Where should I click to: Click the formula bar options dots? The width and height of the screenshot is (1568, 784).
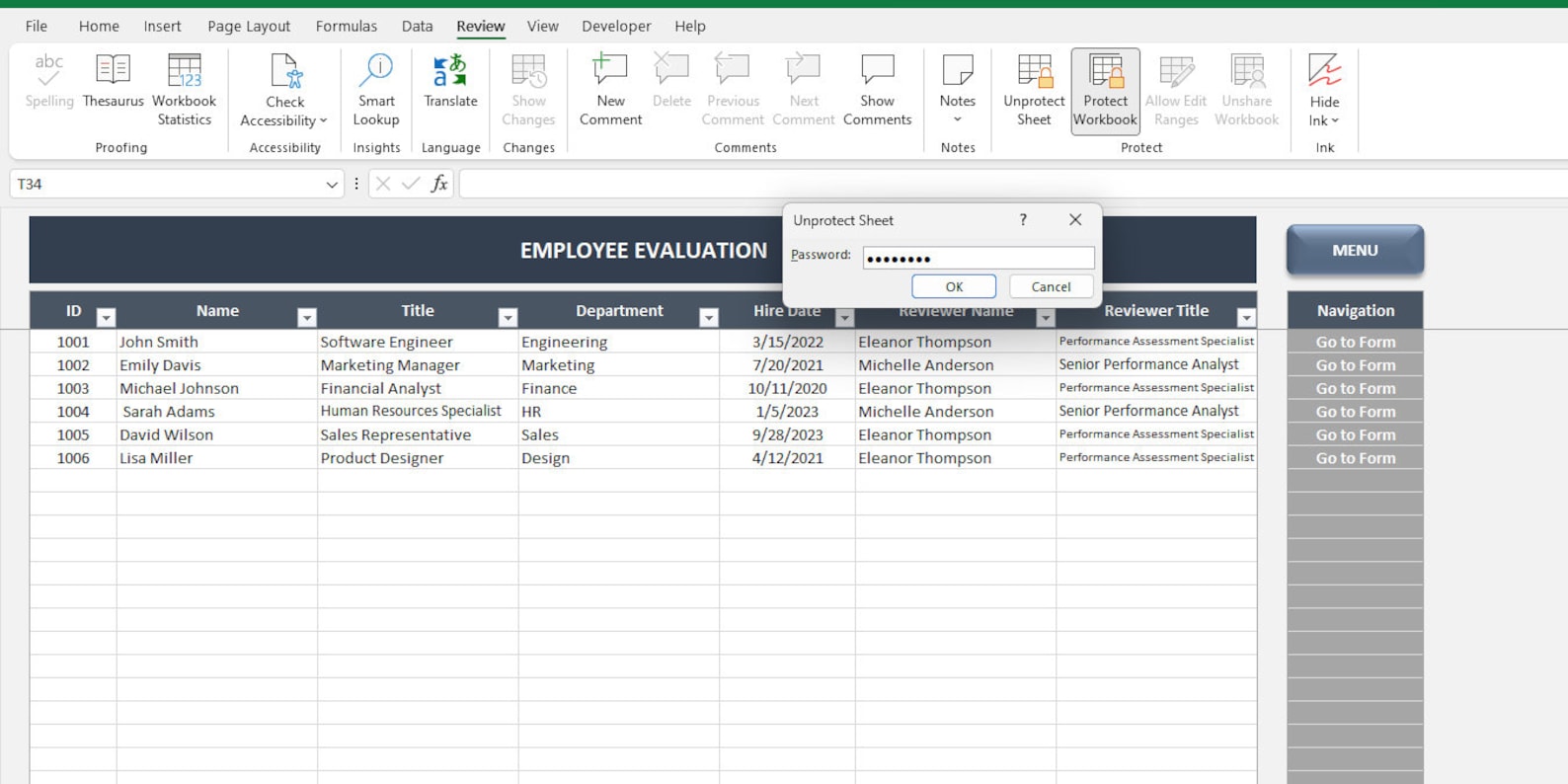(356, 184)
